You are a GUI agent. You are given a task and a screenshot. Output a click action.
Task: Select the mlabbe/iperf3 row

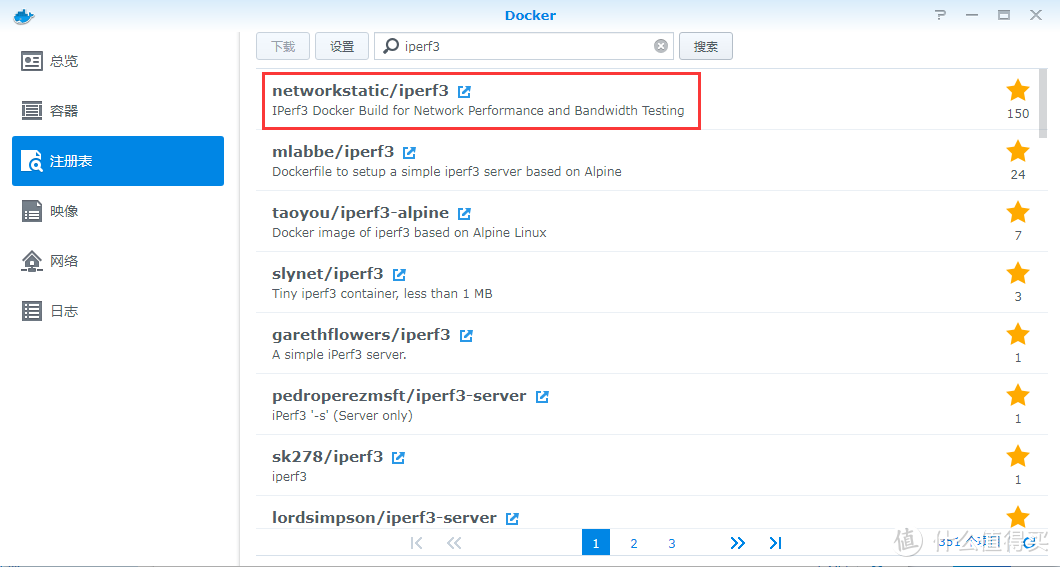pyautogui.click(x=647, y=160)
